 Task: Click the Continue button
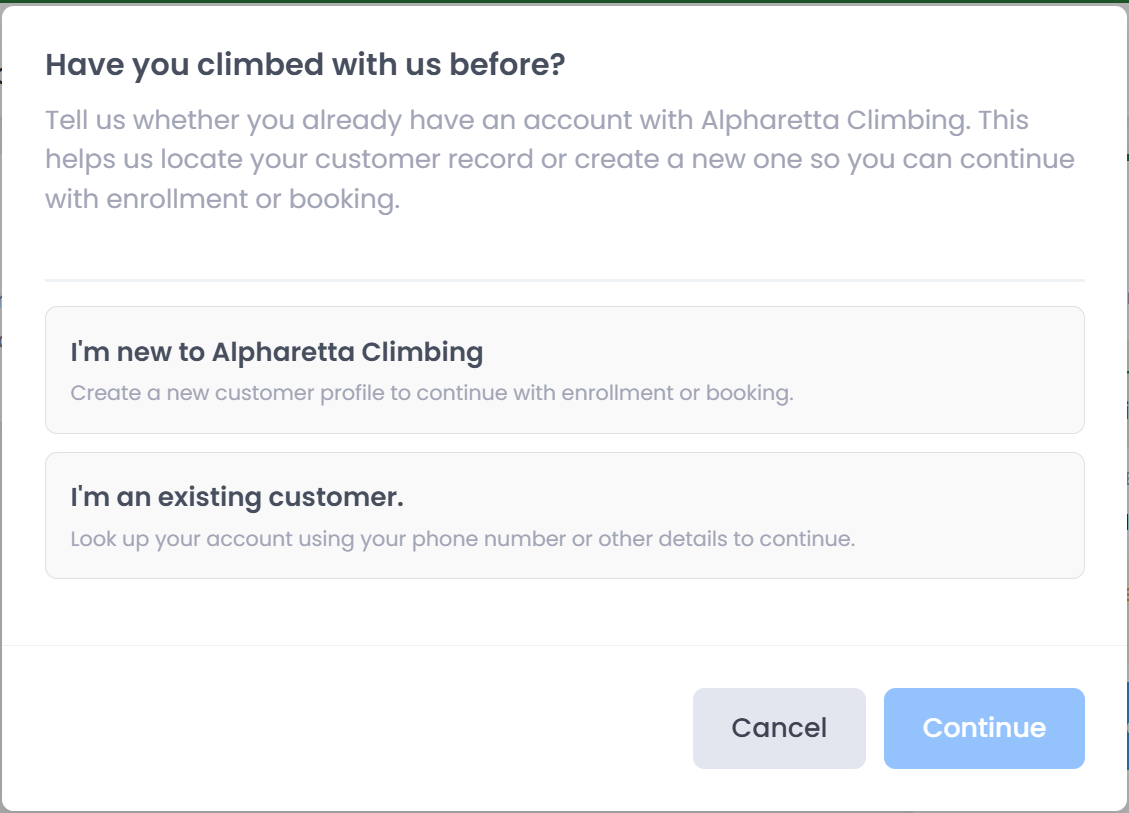pyautogui.click(x=984, y=728)
